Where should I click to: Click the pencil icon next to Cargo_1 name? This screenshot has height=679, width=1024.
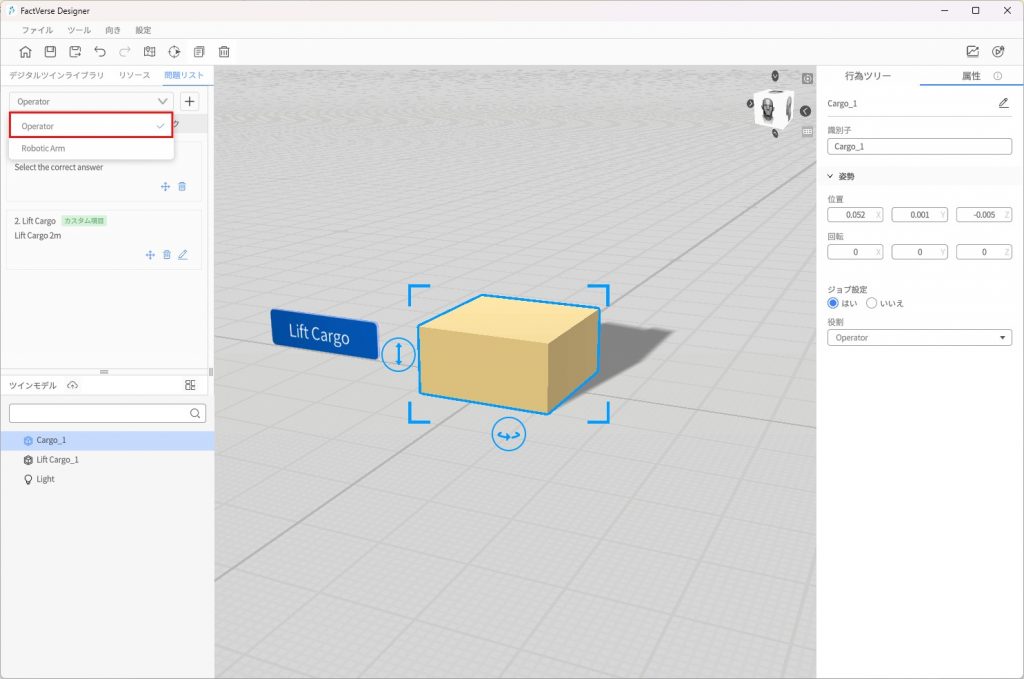tap(1003, 103)
